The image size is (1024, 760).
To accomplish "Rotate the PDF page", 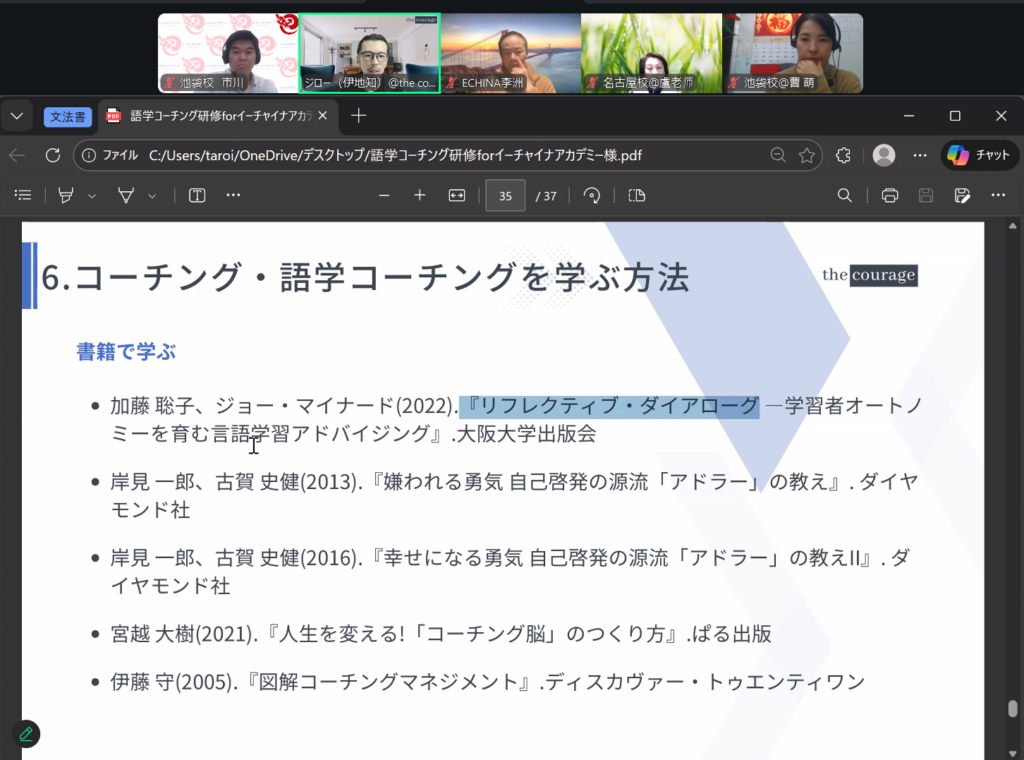I will [592, 195].
